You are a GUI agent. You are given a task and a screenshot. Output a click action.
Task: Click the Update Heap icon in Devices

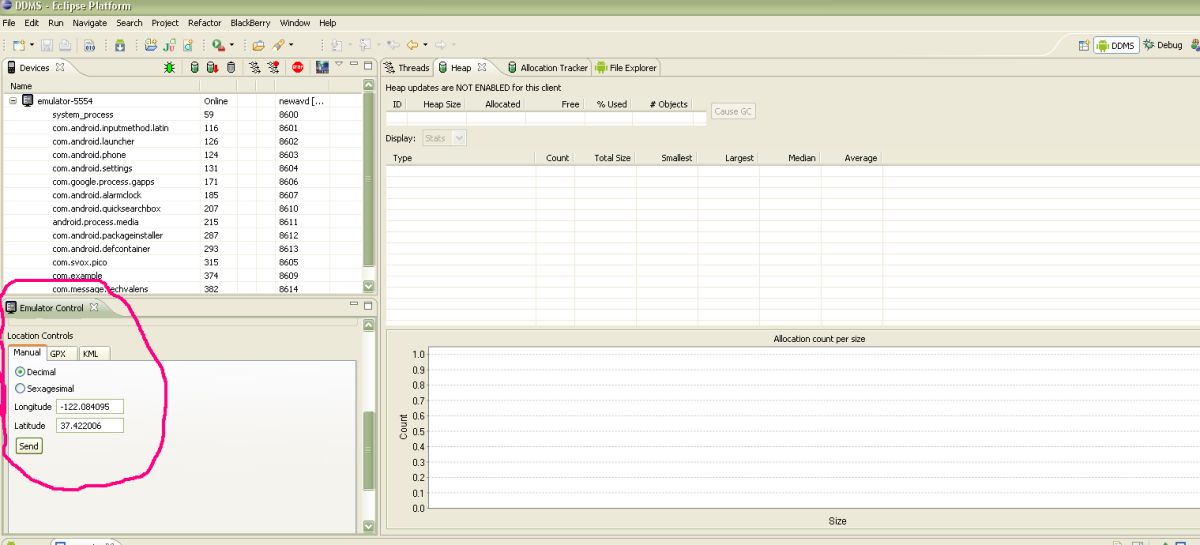[x=194, y=67]
